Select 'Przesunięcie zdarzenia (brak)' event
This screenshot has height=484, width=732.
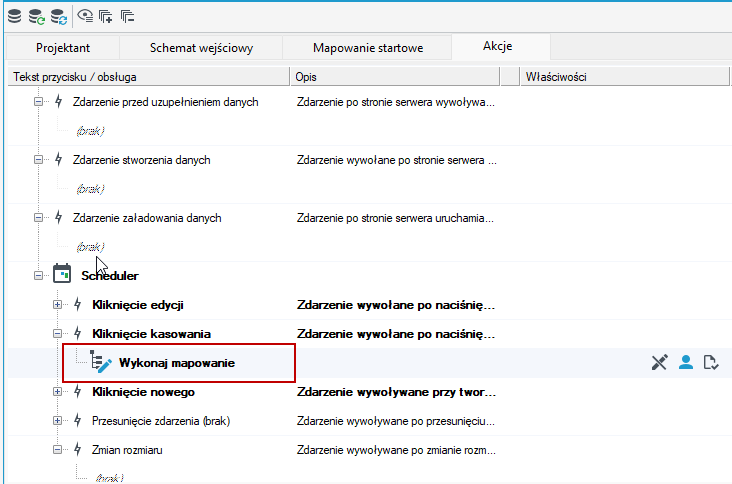[x=161, y=421]
